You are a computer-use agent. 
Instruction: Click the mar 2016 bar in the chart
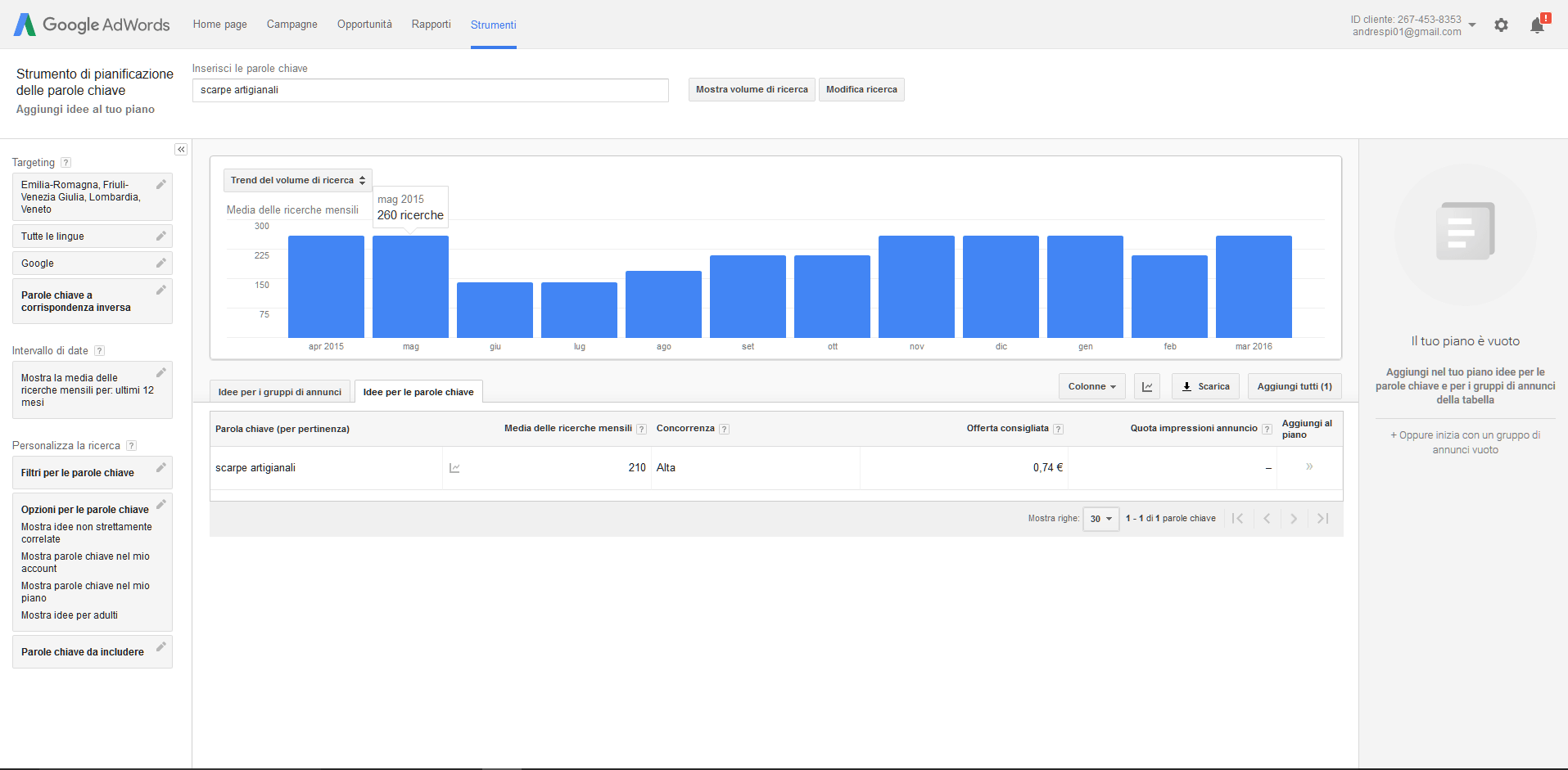point(1254,286)
